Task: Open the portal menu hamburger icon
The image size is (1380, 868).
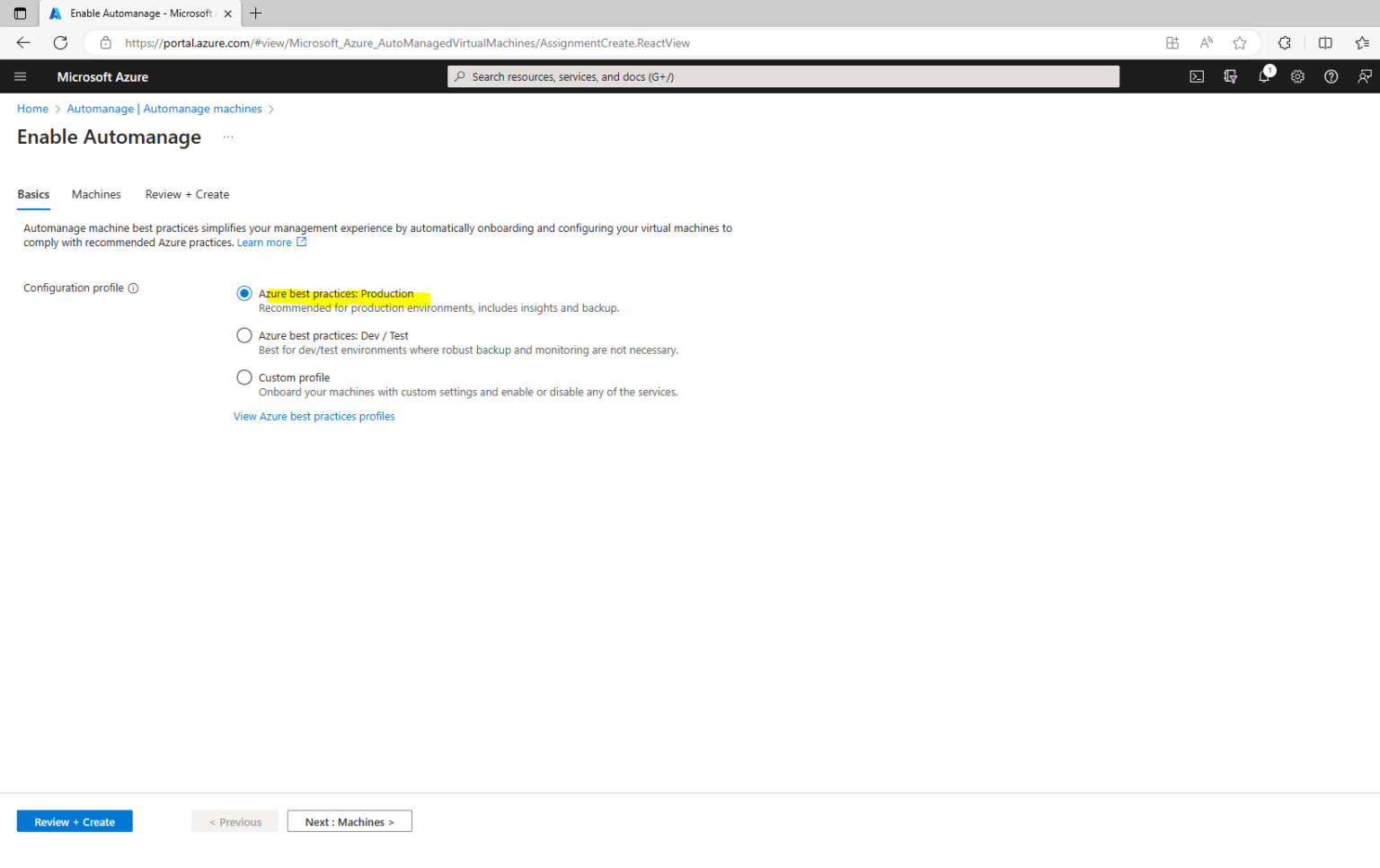Action: point(20,76)
